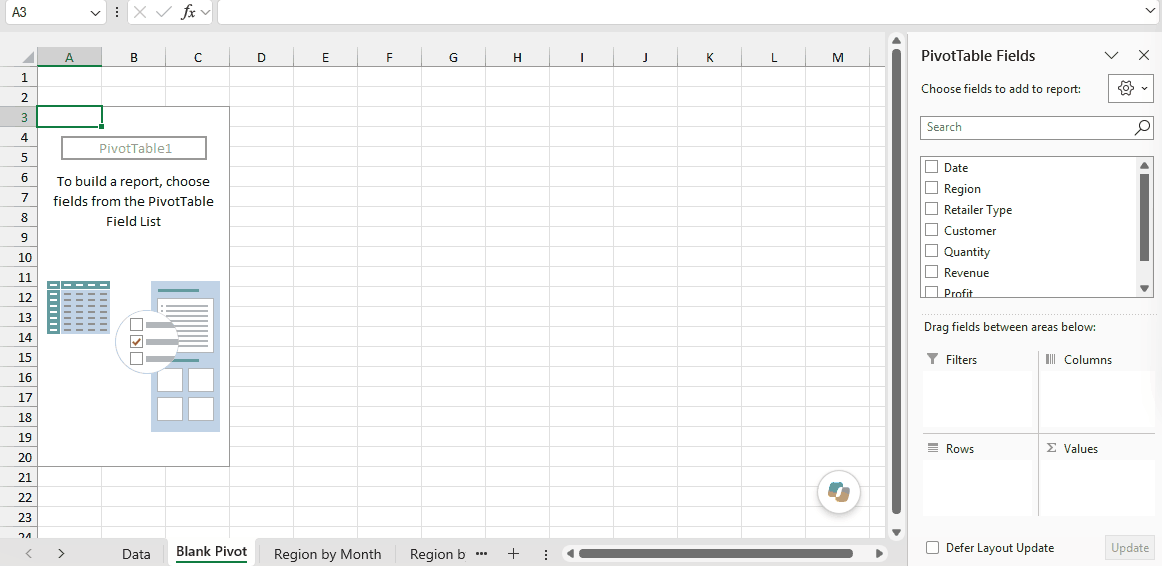Screen dimensions: 1162x566
Task: Open the truncated Region b sheet tab
Action: pyautogui.click(x=437, y=554)
